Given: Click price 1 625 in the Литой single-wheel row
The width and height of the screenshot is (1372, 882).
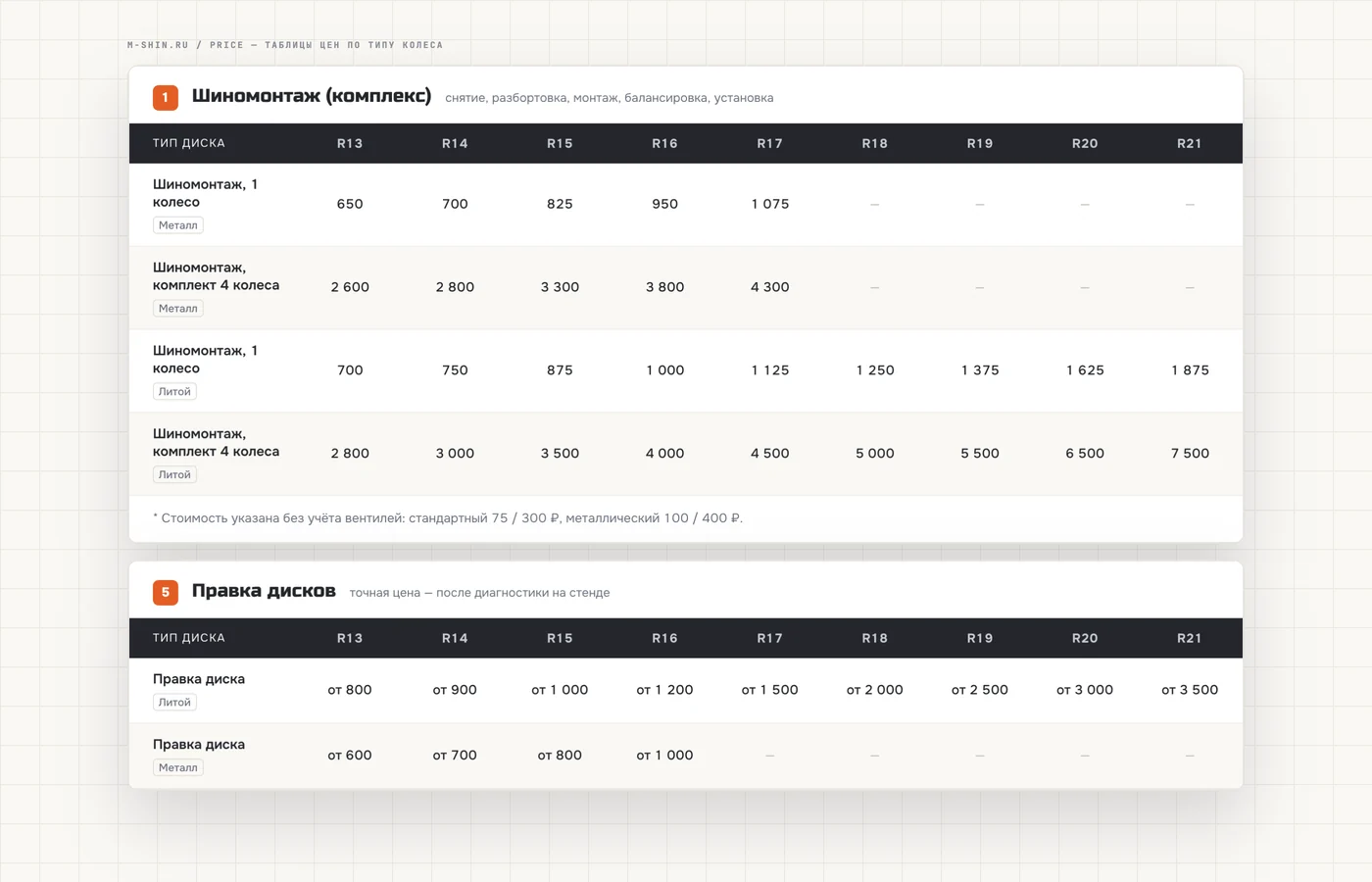Looking at the screenshot, I should click(1085, 370).
